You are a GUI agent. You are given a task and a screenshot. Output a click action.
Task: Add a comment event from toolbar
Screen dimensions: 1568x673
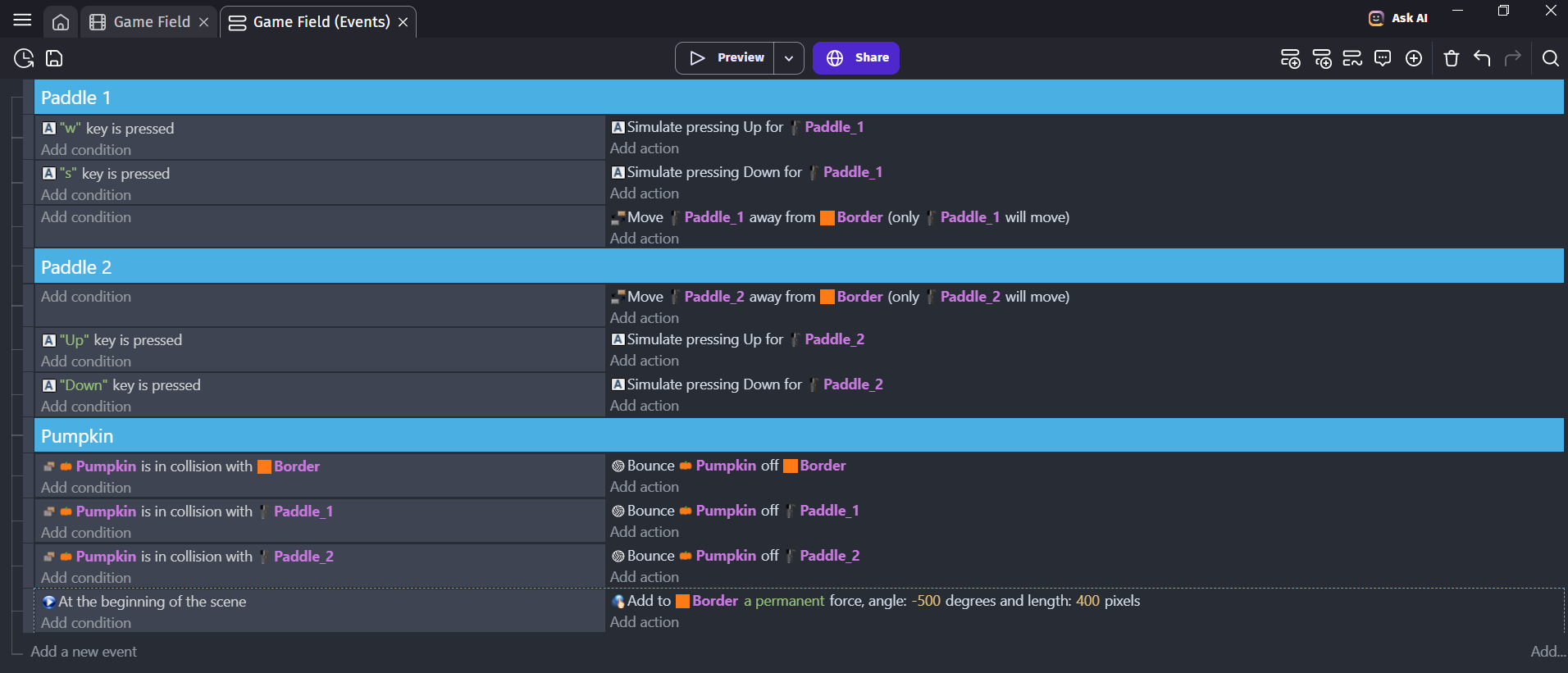[1383, 58]
